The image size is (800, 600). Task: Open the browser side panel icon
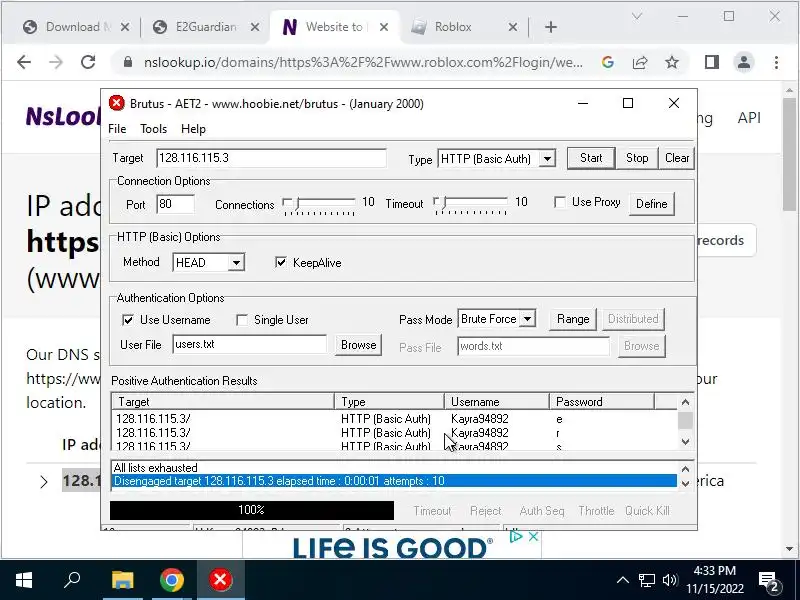coord(712,62)
